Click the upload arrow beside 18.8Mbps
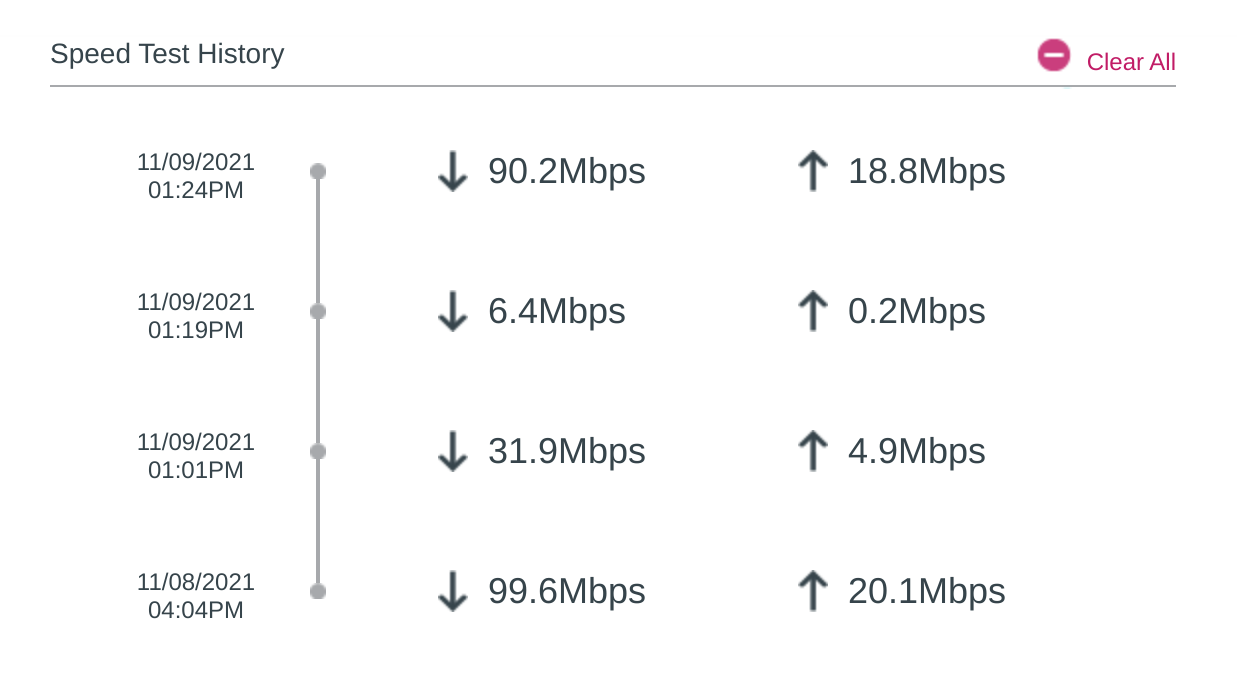This screenshot has height=675, width=1237. [813, 172]
